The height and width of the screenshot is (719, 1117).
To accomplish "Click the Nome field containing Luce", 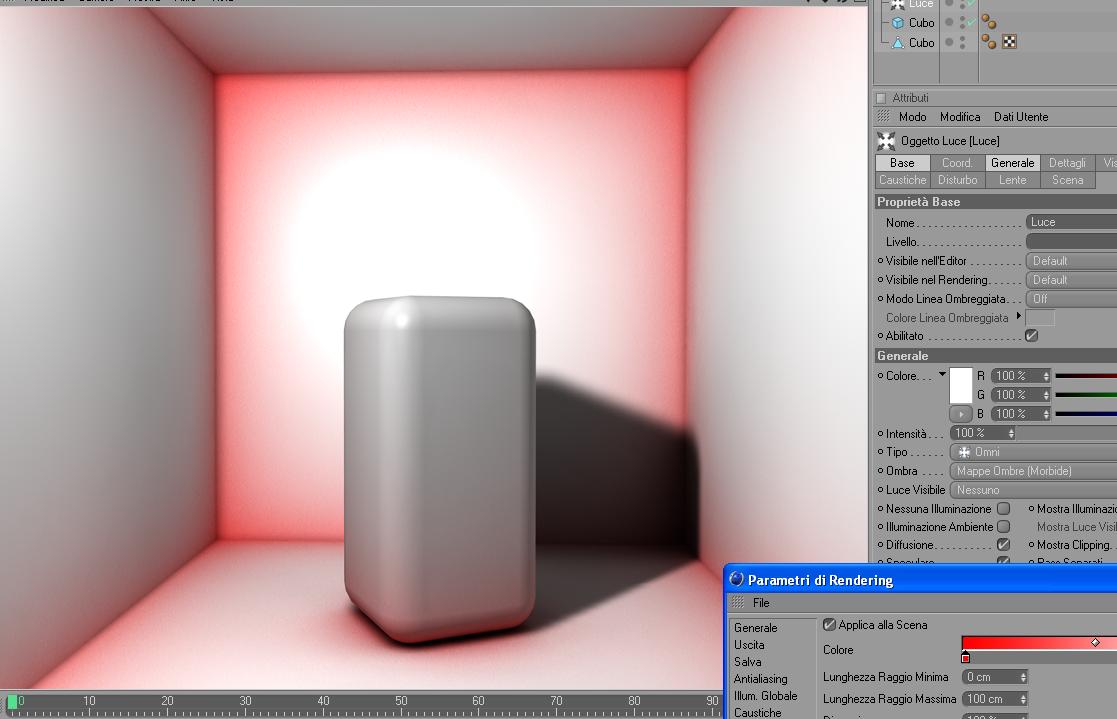I will [1071, 222].
